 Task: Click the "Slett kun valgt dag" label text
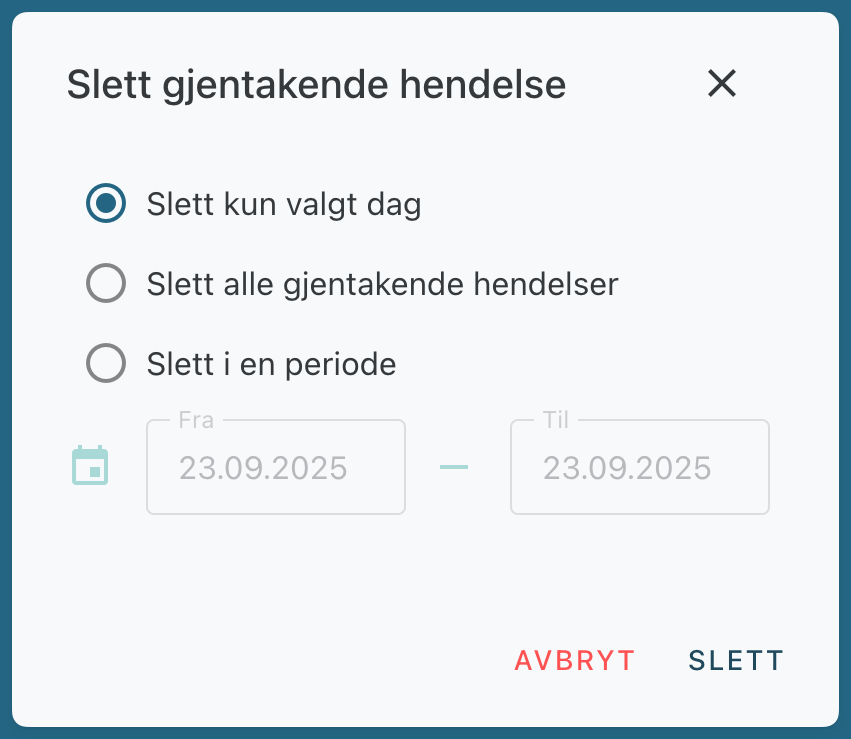(x=283, y=204)
